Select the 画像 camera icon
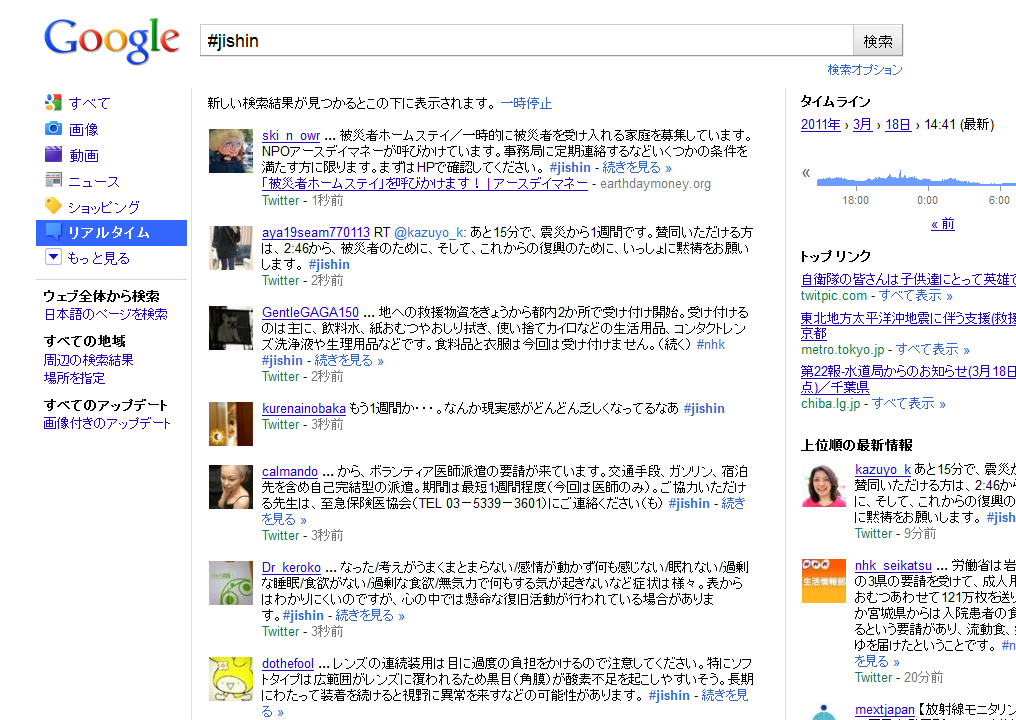 coord(53,129)
